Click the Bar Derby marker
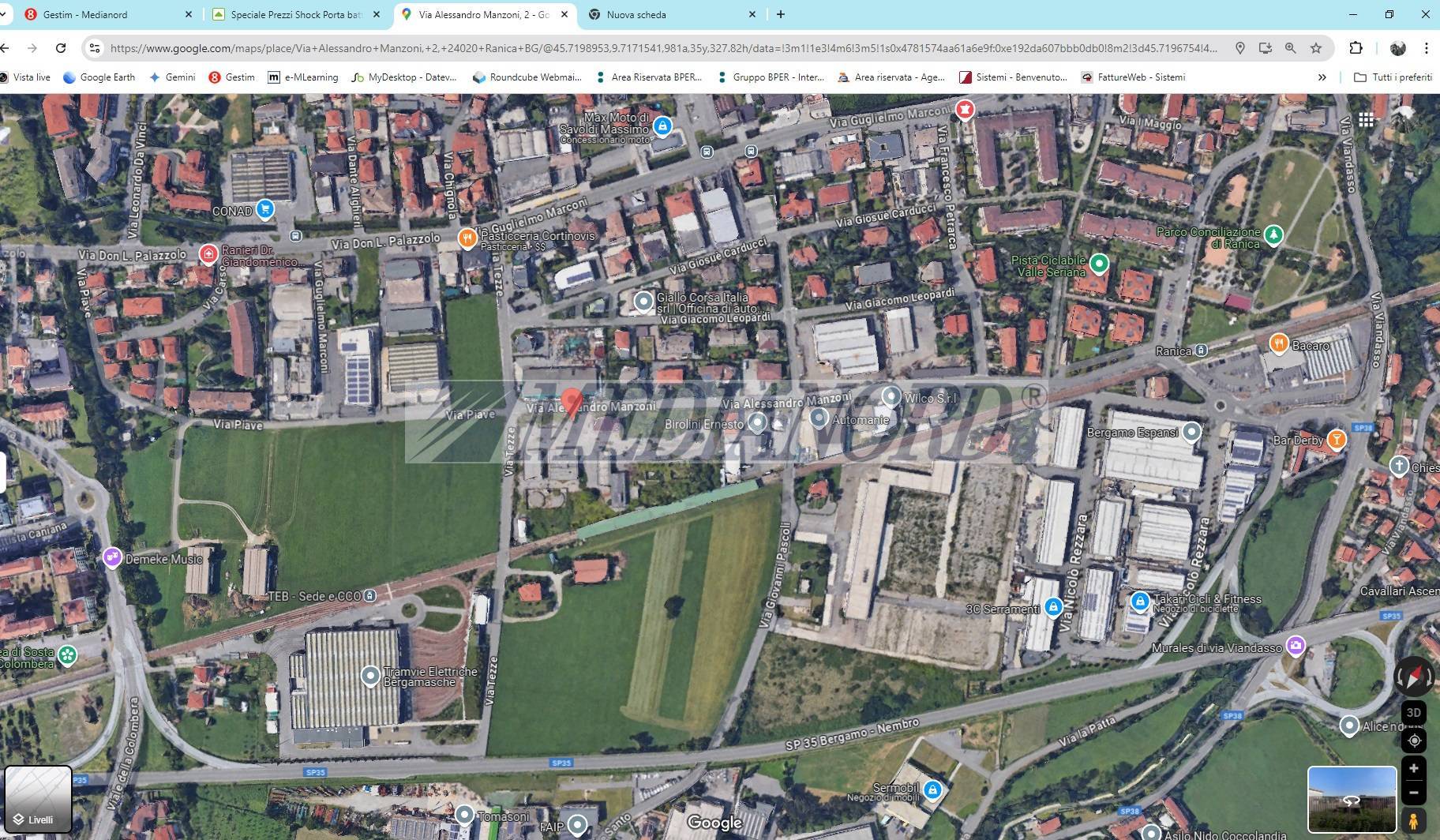1440x840 pixels. [1336, 439]
